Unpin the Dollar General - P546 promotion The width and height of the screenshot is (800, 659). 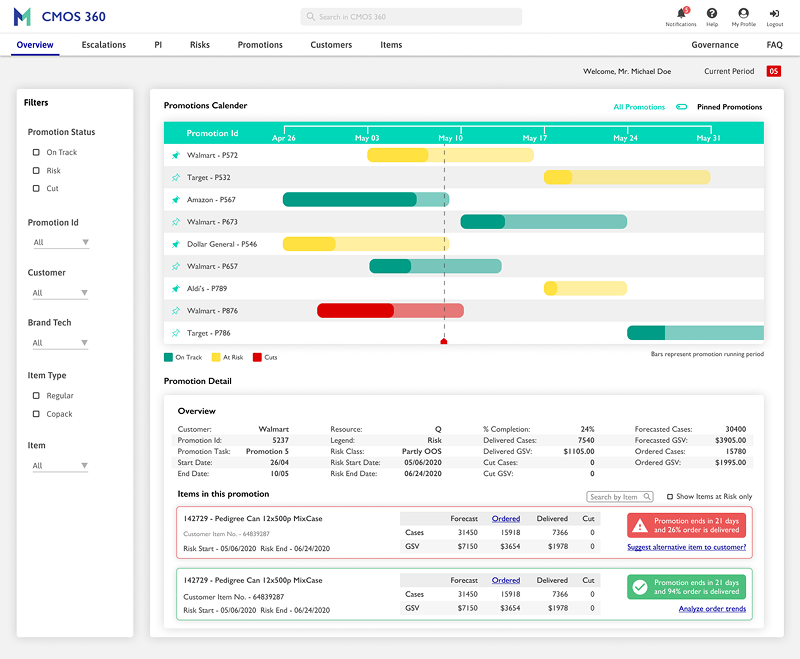(x=176, y=244)
